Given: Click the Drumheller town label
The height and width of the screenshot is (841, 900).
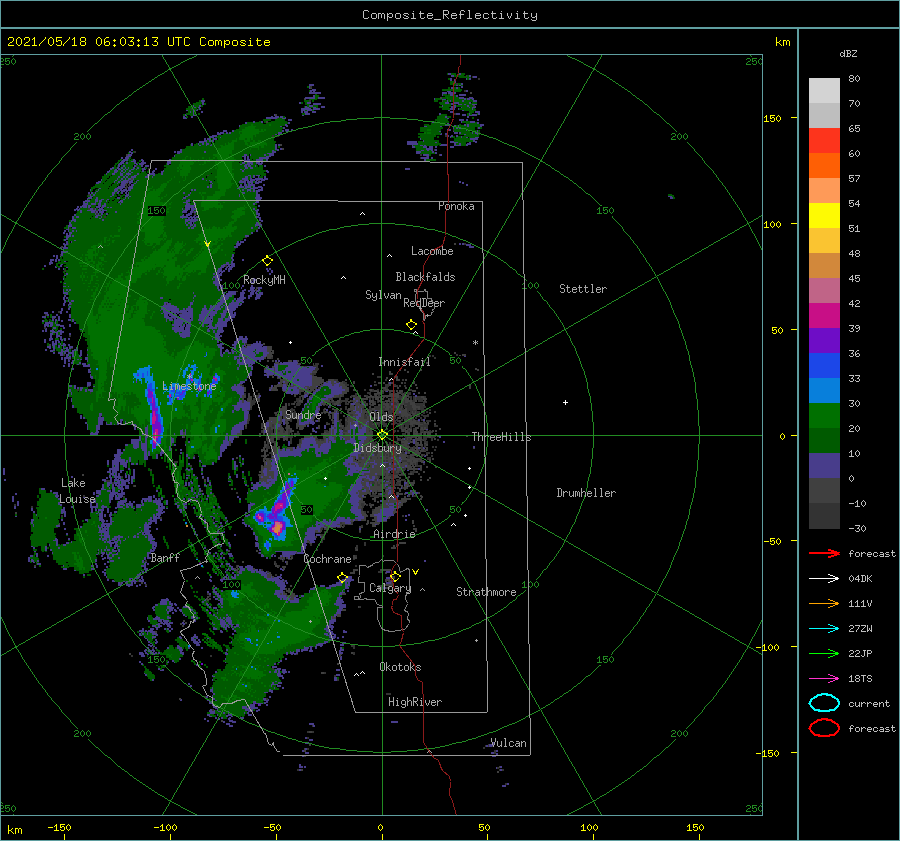Looking at the screenshot, I should click(586, 493).
